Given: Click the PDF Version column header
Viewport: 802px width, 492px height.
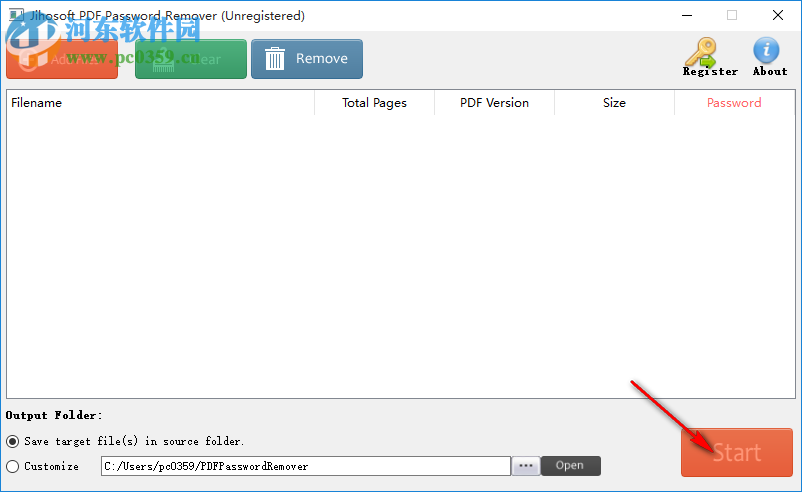Looking at the screenshot, I should tap(494, 103).
